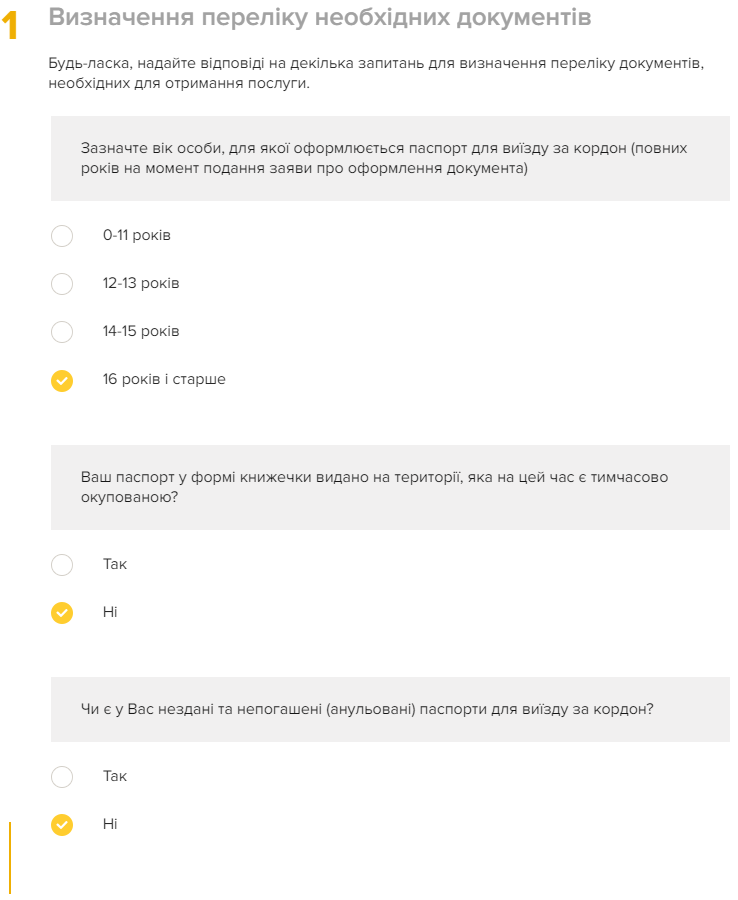
Task: Select the 14-15 років radio circle
Action: [x=62, y=332]
